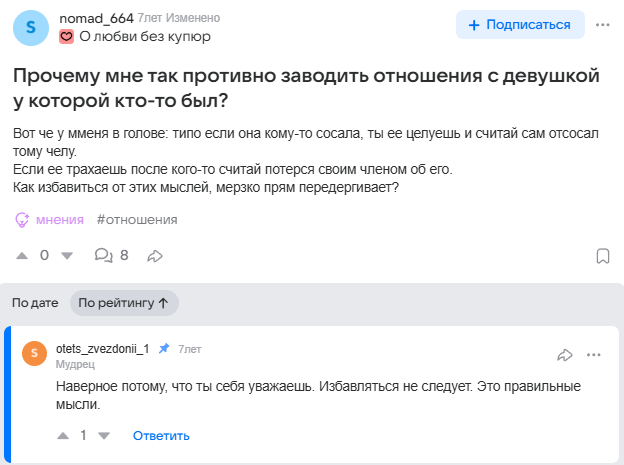The height and width of the screenshot is (465, 624).
Task: Upvote the otets_zvezdonii_1 answer
Action: 63,436
